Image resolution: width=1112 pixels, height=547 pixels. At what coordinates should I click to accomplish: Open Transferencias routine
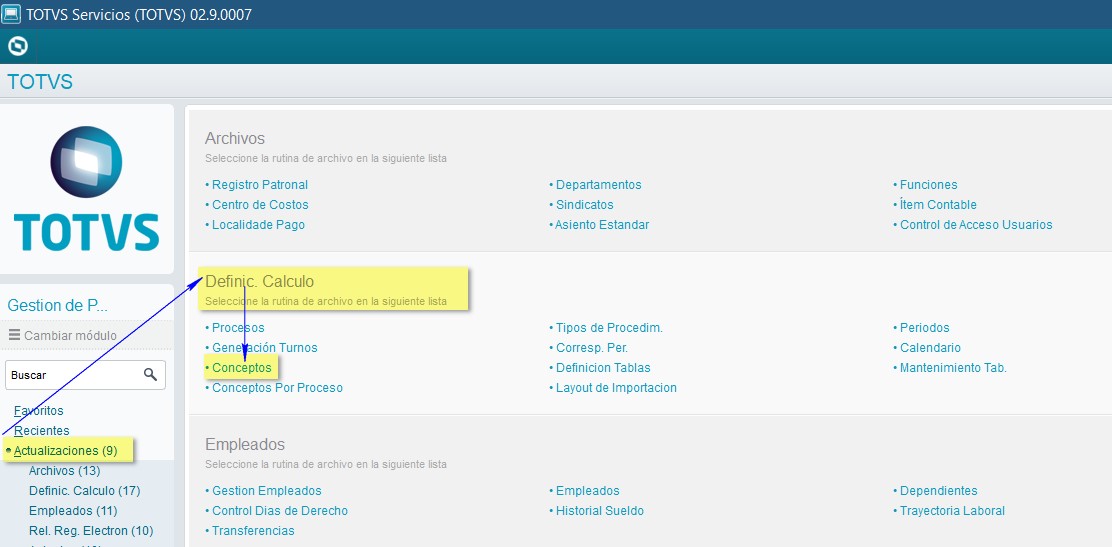pos(253,530)
